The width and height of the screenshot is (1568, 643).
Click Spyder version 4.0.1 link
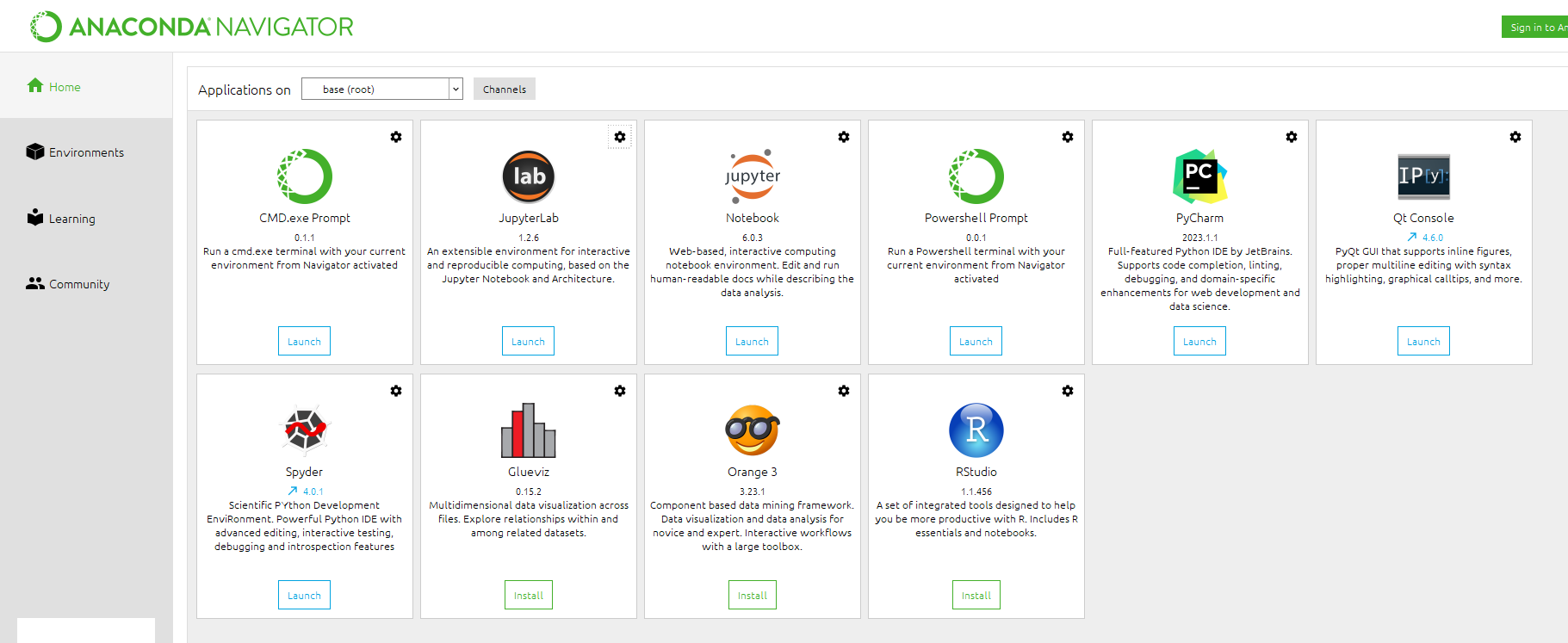pyautogui.click(x=313, y=492)
